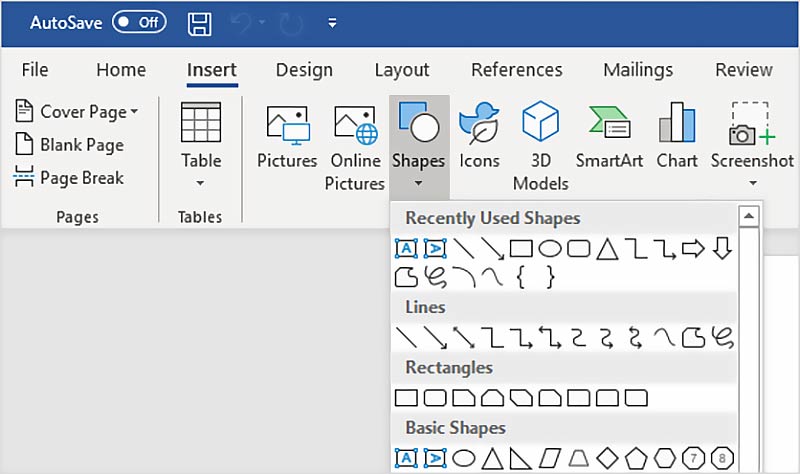Pick the first rectangle under Rectangles
This screenshot has height=474, width=800.
(x=405, y=398)
